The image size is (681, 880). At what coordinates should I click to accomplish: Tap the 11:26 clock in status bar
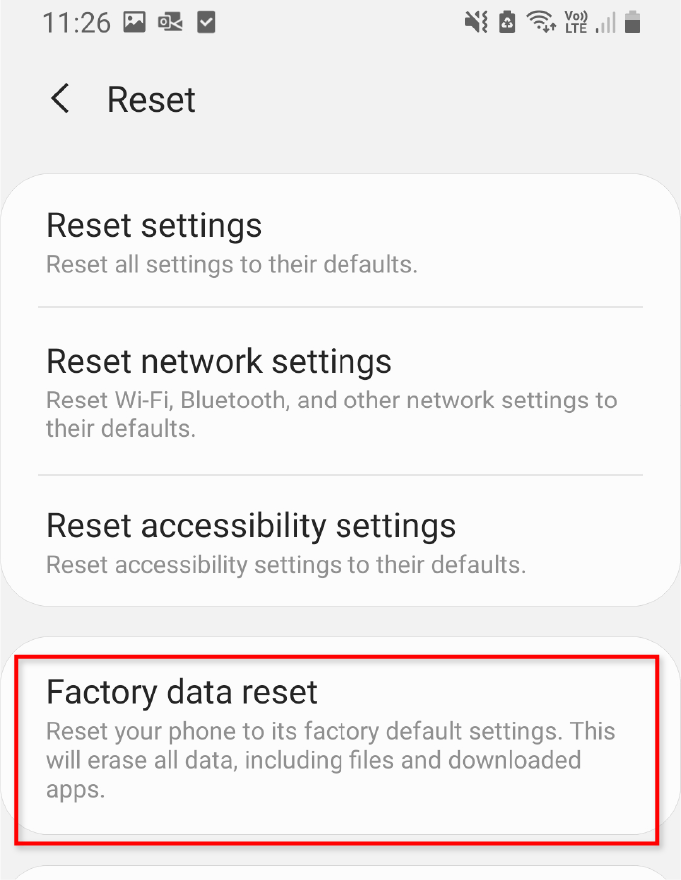[x=77, y=23]
